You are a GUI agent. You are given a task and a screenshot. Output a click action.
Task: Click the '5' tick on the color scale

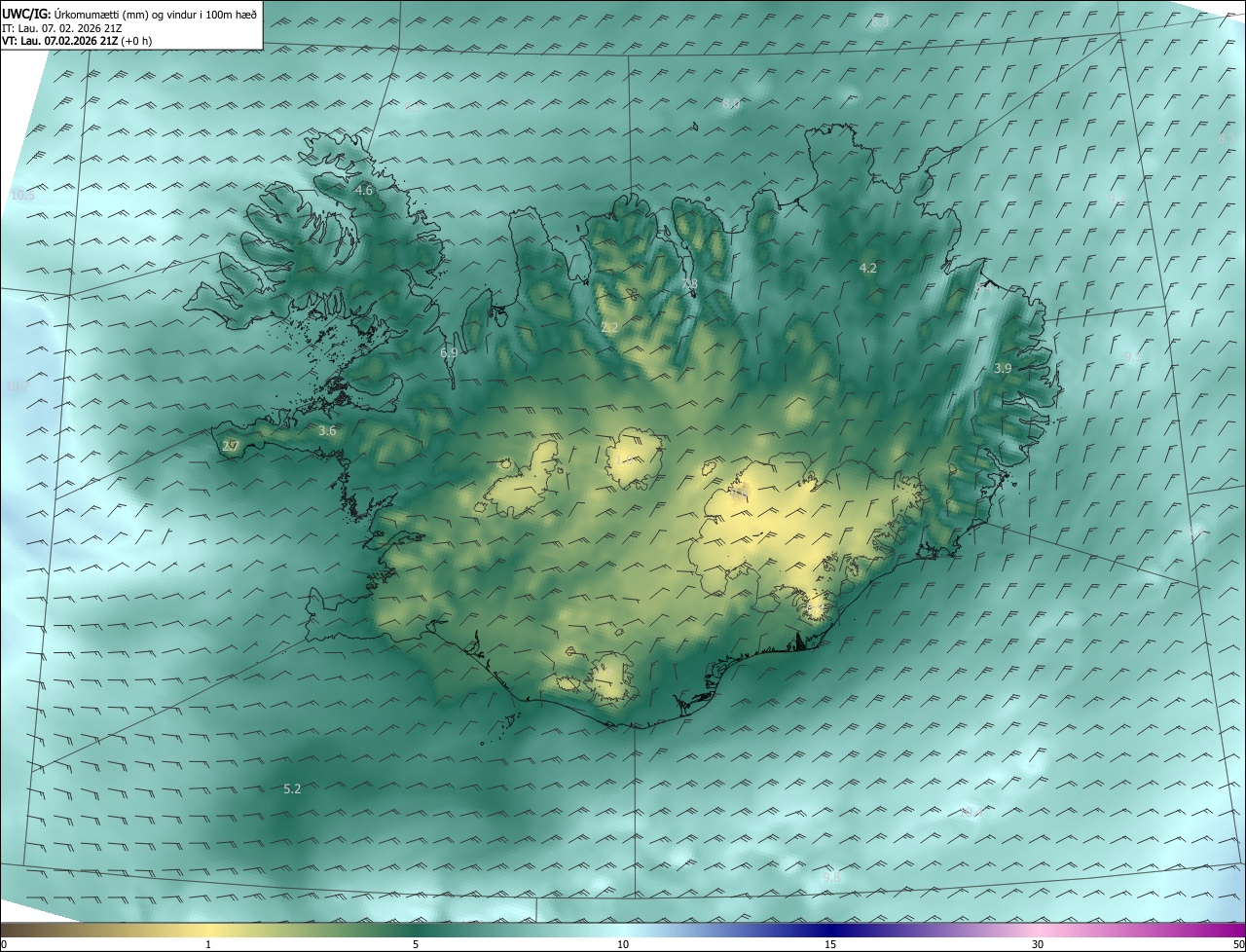point(416,944)
